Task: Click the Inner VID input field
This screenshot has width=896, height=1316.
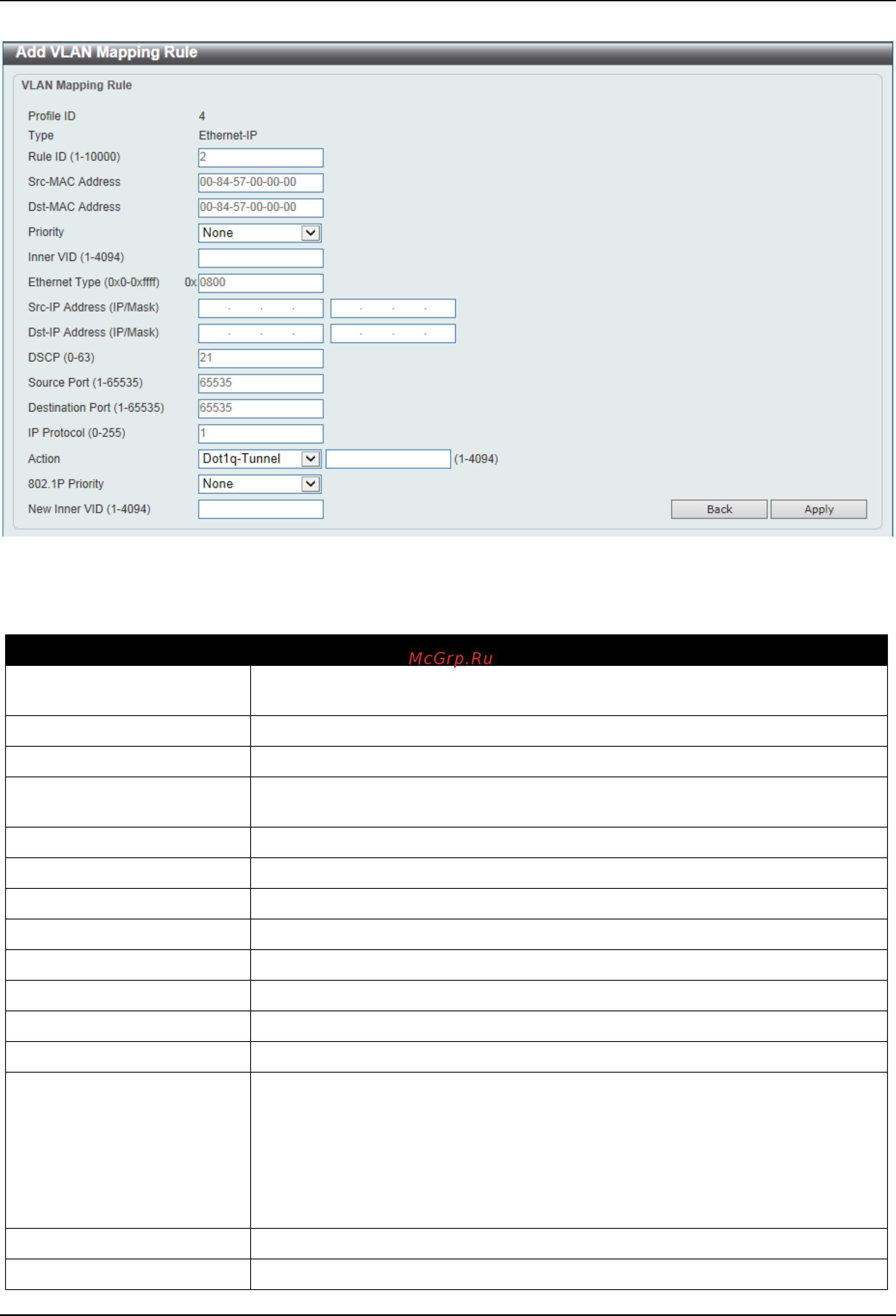Action: coord(260,258)
